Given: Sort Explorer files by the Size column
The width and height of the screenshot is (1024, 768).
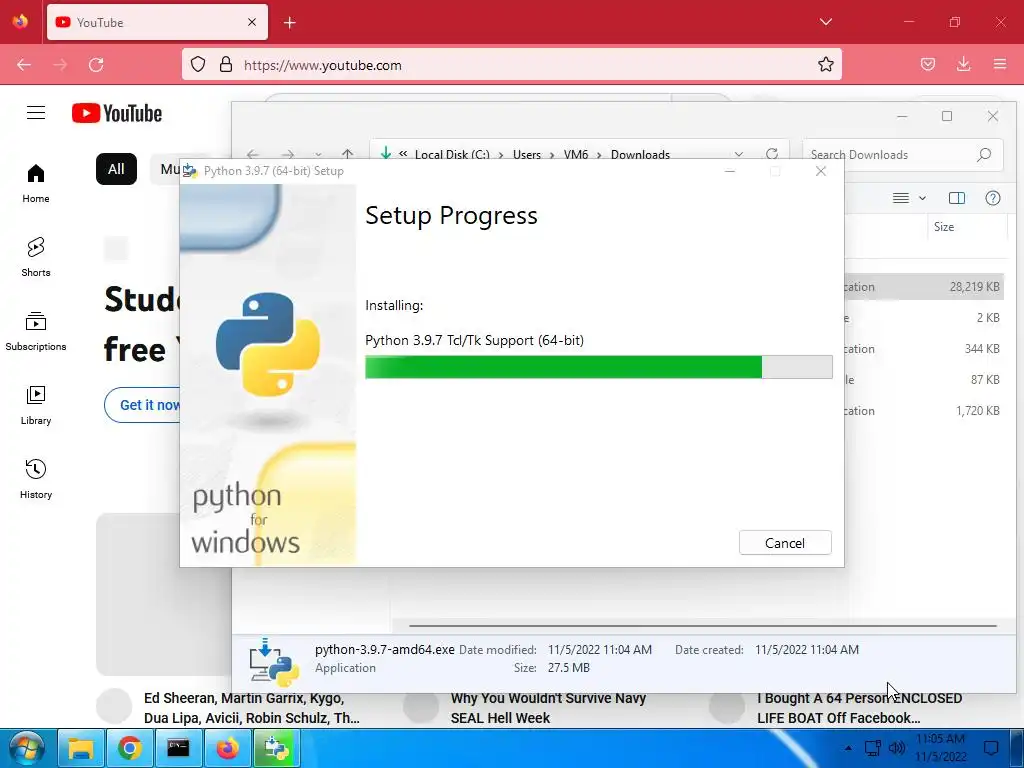Looking at the screenshot, I should (967, 227).
